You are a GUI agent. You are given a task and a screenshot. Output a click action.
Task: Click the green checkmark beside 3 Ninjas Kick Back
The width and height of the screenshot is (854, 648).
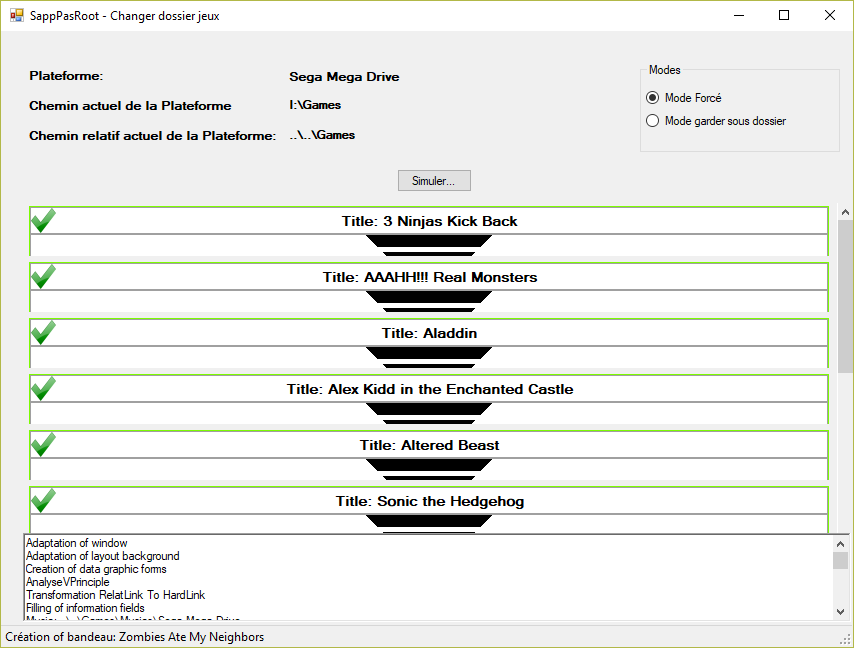[x=43, y=221]
